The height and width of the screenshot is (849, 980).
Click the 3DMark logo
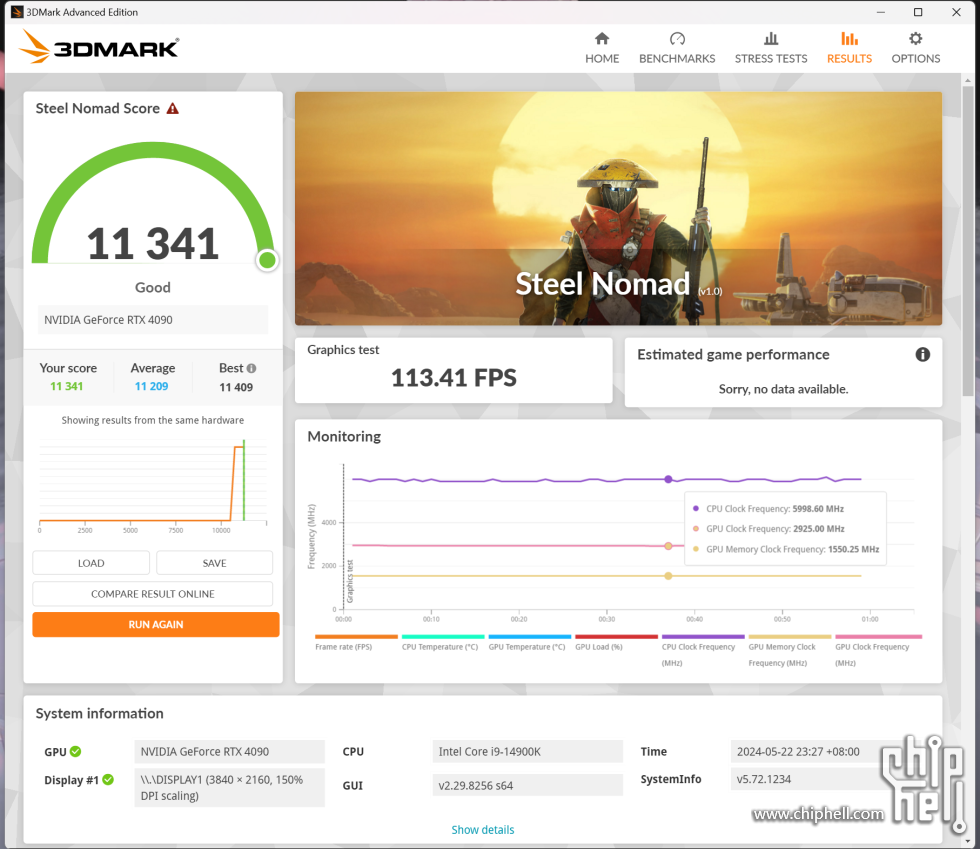pyautogui.click(x=99, y=47)
